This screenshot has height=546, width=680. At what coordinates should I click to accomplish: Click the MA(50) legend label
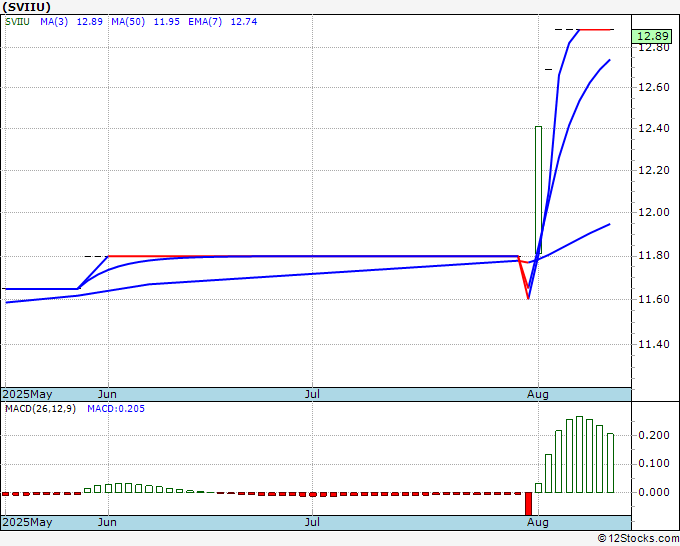[x=128, y=22]
